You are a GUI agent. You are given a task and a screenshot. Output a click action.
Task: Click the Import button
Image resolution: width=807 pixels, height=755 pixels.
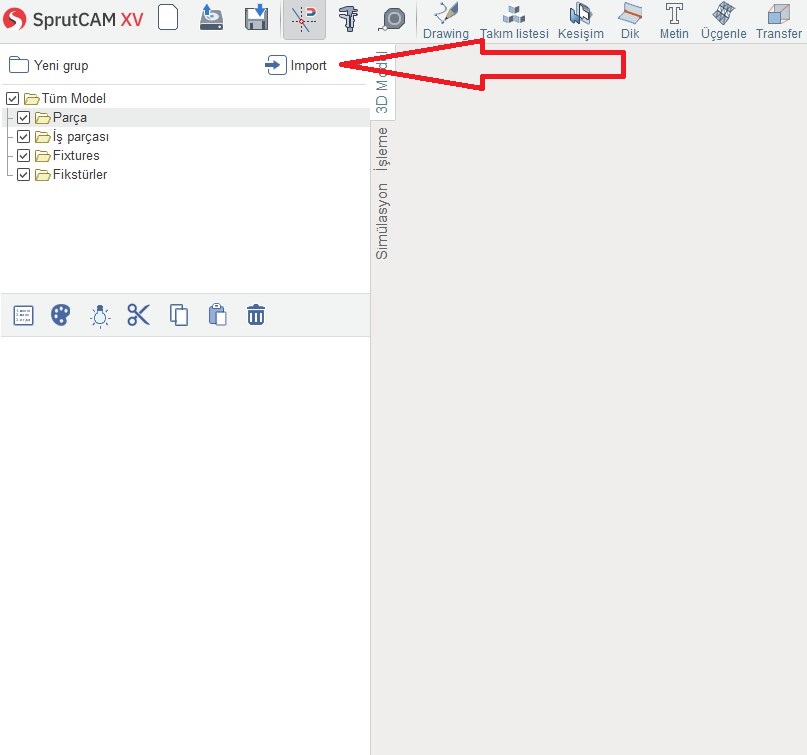pyautogui.click(x=297, y=66)
